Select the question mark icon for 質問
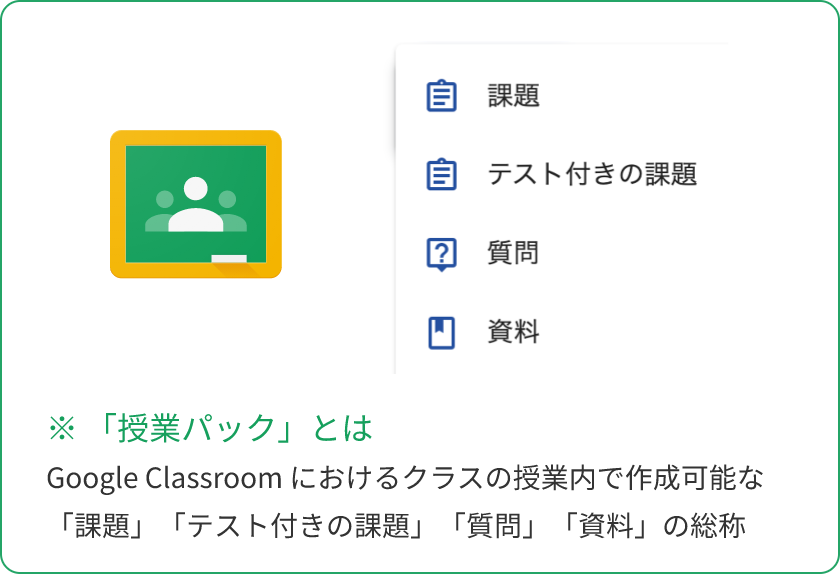 441,254
